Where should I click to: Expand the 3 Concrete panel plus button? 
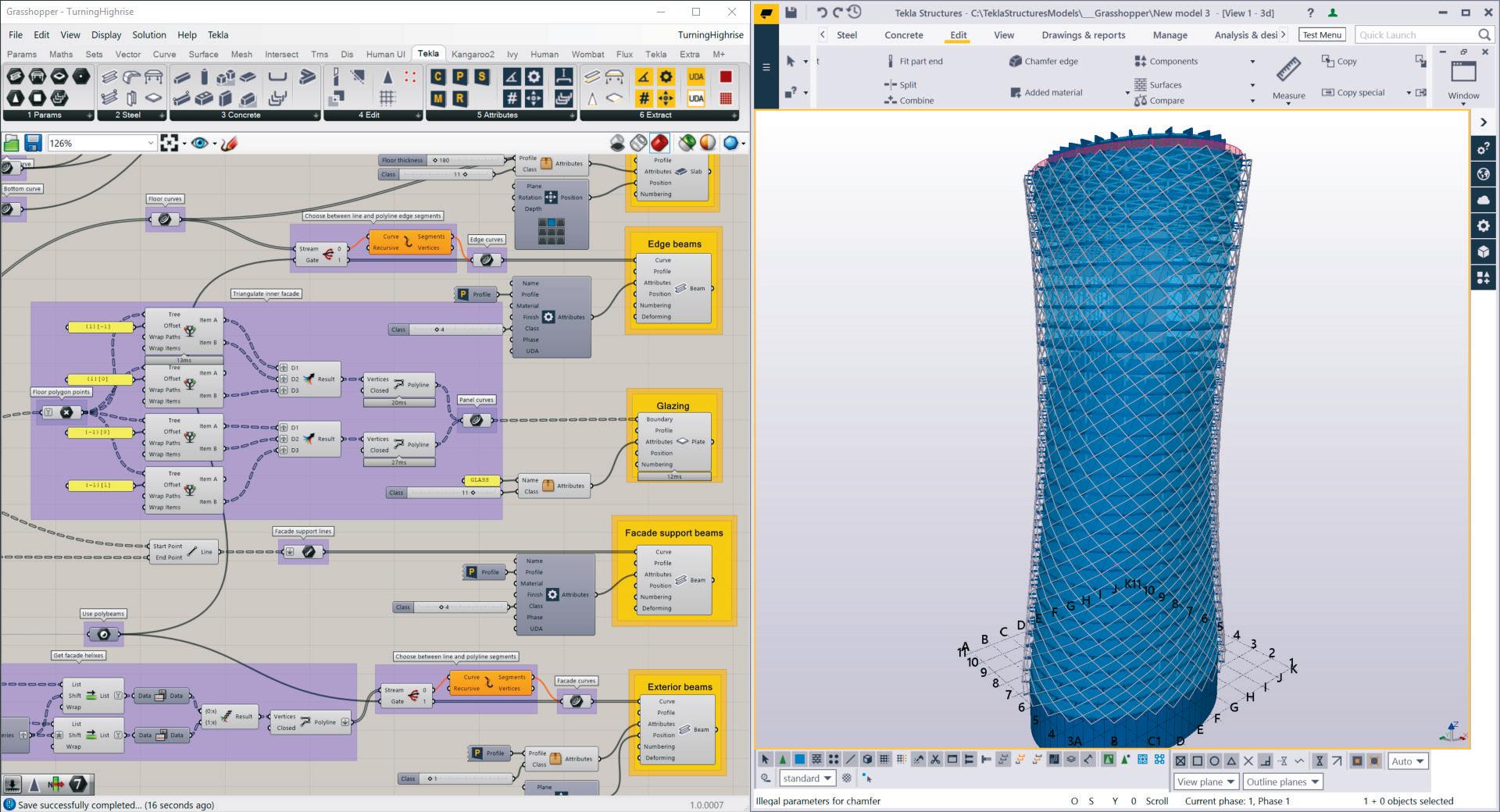pos(316,116)
